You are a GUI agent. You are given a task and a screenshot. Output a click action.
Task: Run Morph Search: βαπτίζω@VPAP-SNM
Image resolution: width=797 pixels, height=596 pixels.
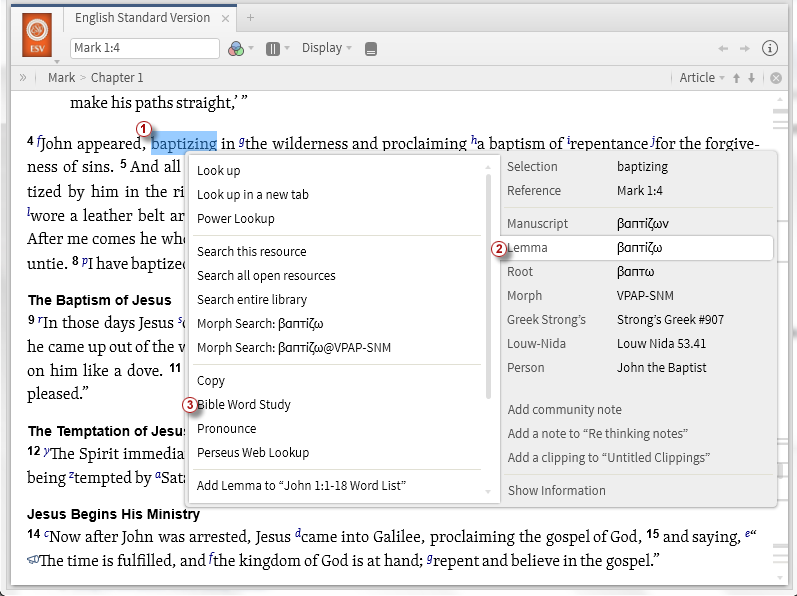pos(294,348)
